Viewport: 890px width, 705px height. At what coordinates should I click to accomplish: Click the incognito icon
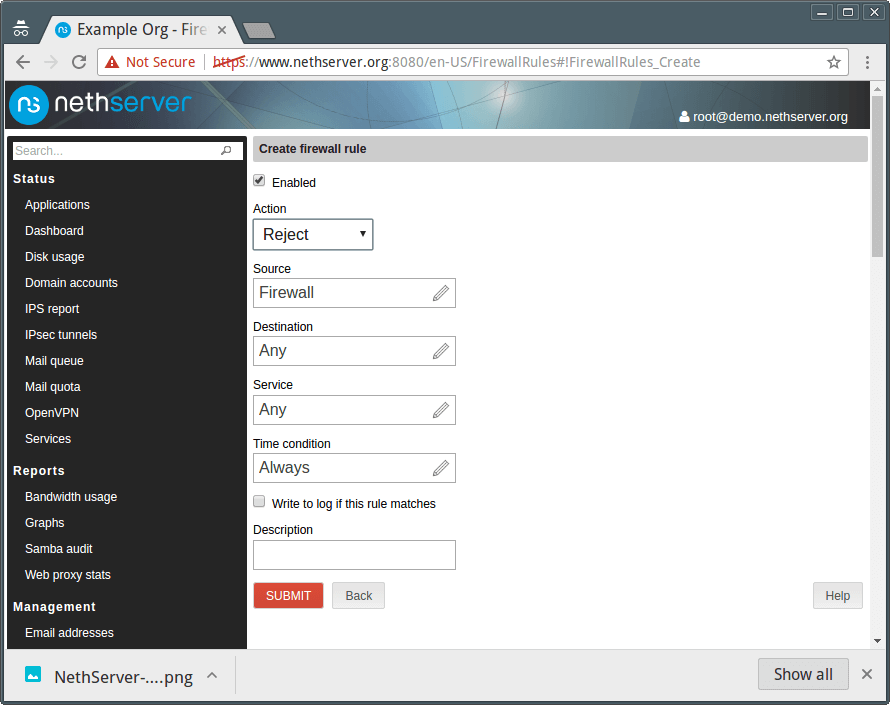pos(21,28)
